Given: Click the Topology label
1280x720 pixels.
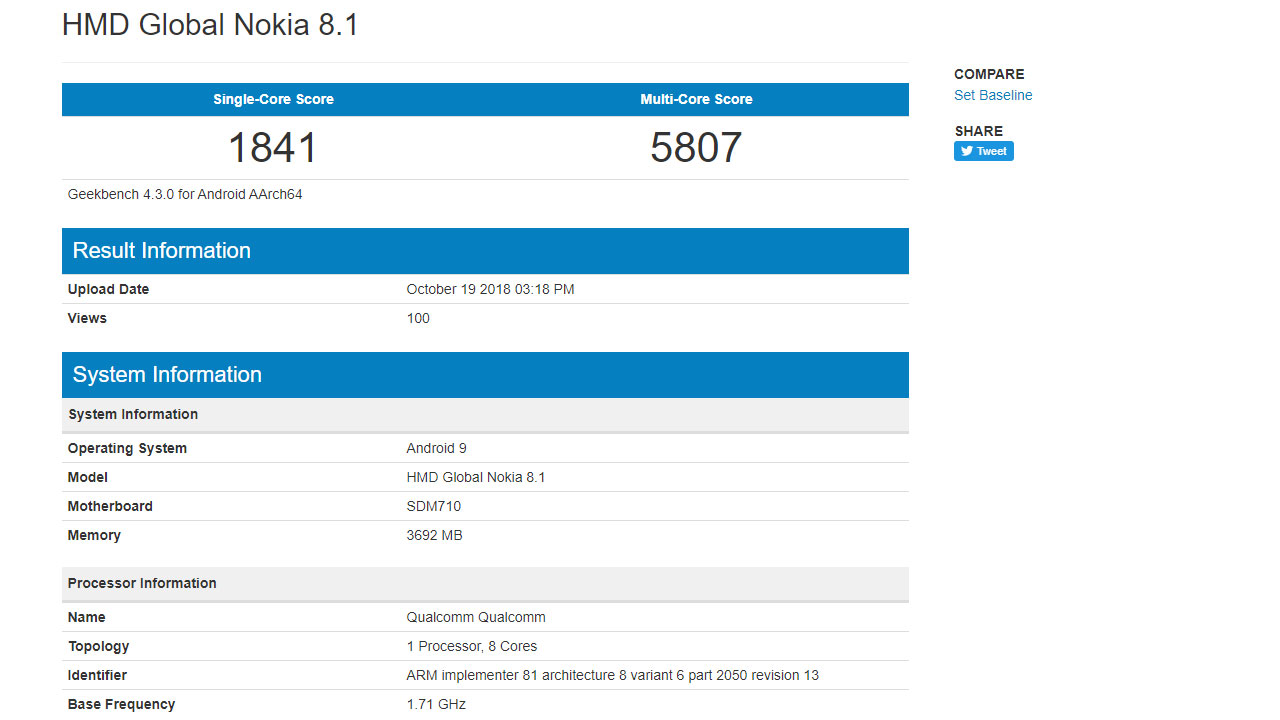Looking at the screenshot, I should [x=98, y=646].
